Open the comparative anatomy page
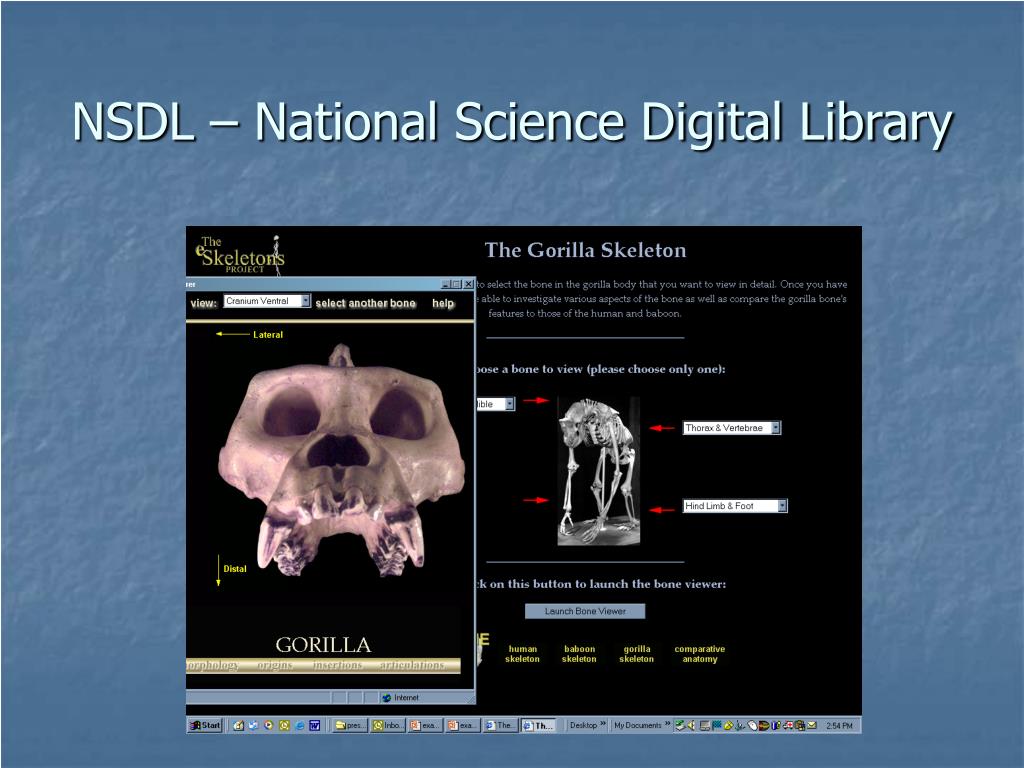This screenshot has width=1024, height=768. pos(699,654)
